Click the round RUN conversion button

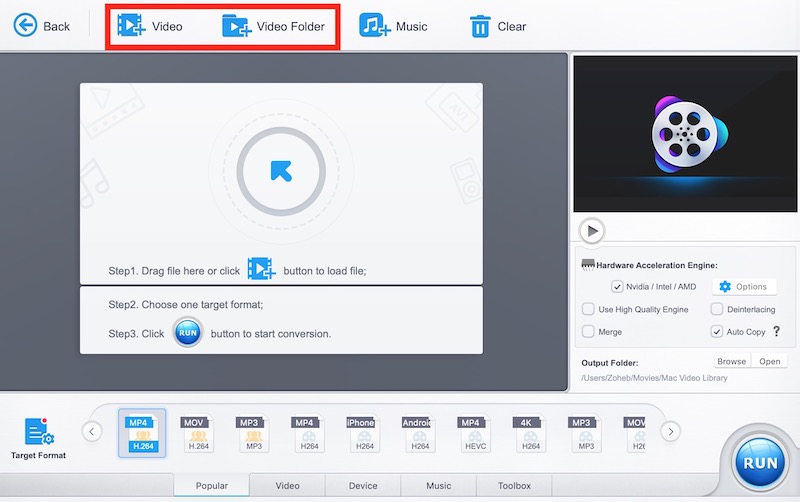pyautogui.click(x=757, y=461)
